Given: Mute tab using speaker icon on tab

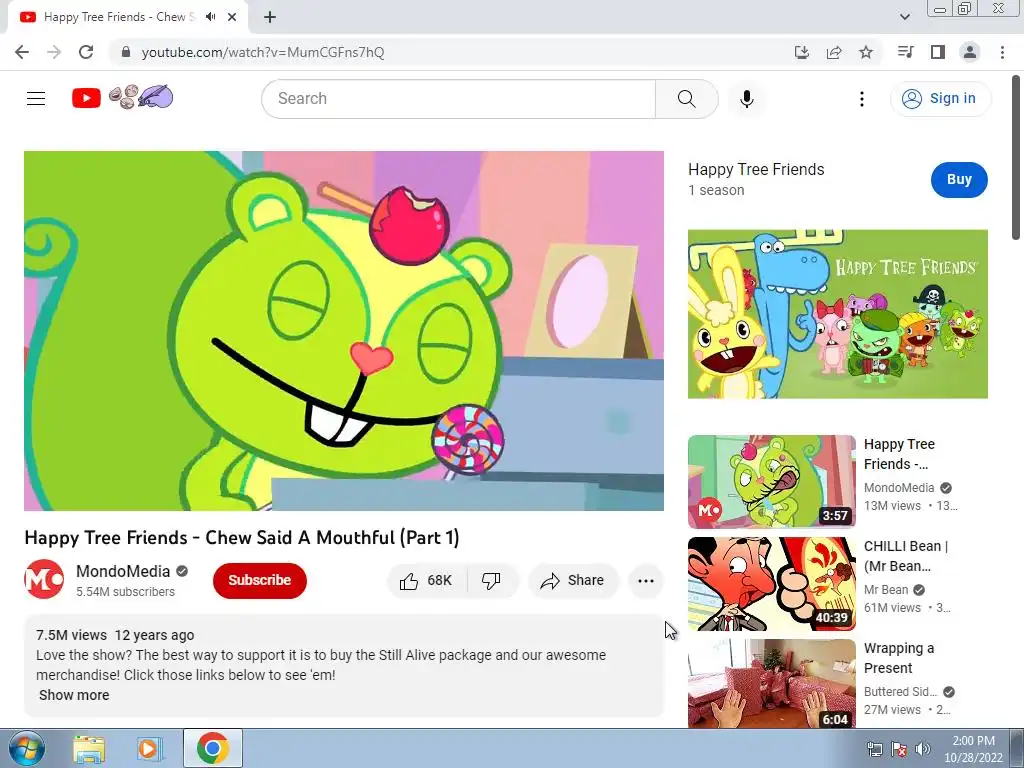Looking at the screenshot, I should 210,17.
